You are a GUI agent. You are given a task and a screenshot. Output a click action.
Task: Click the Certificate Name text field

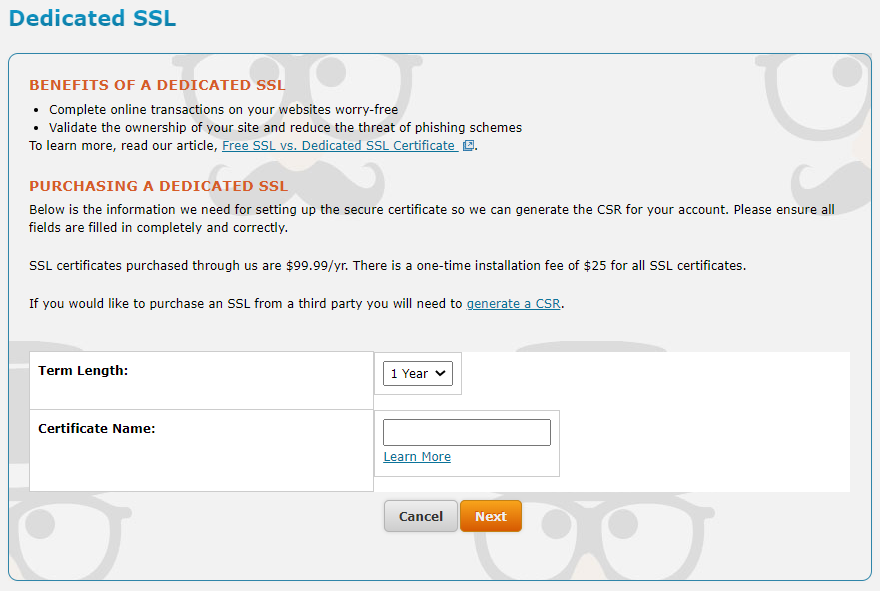tap(467, 432)
